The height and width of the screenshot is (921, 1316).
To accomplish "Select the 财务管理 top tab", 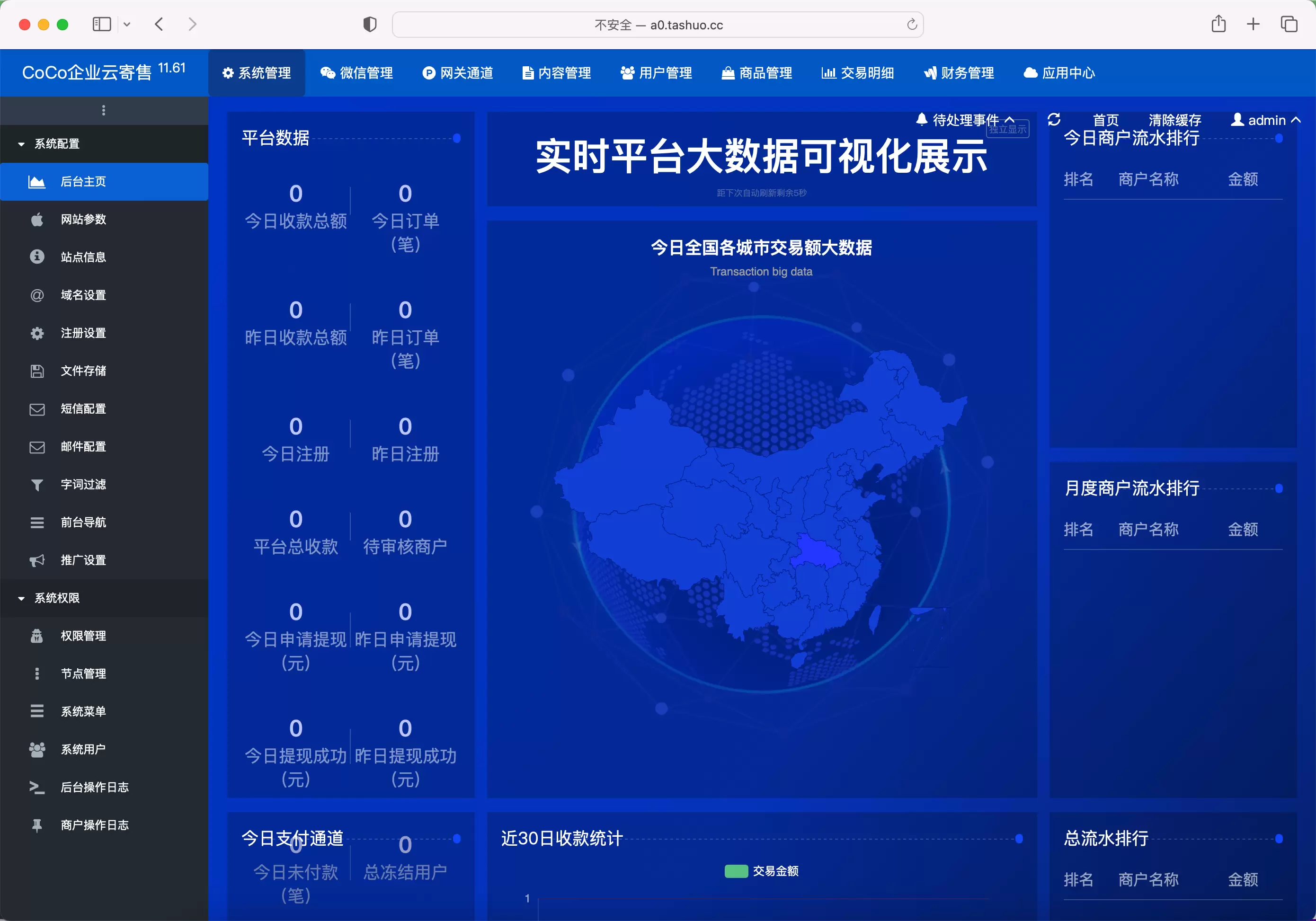I will (x=959, y=73).
